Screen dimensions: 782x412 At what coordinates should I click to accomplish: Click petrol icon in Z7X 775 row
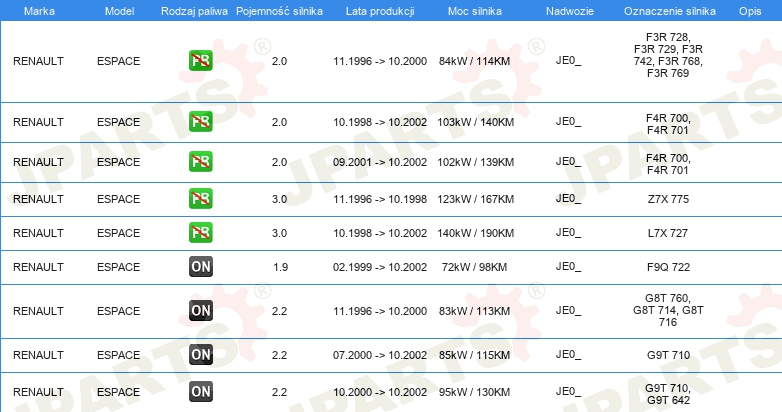[x=200, y=199]
